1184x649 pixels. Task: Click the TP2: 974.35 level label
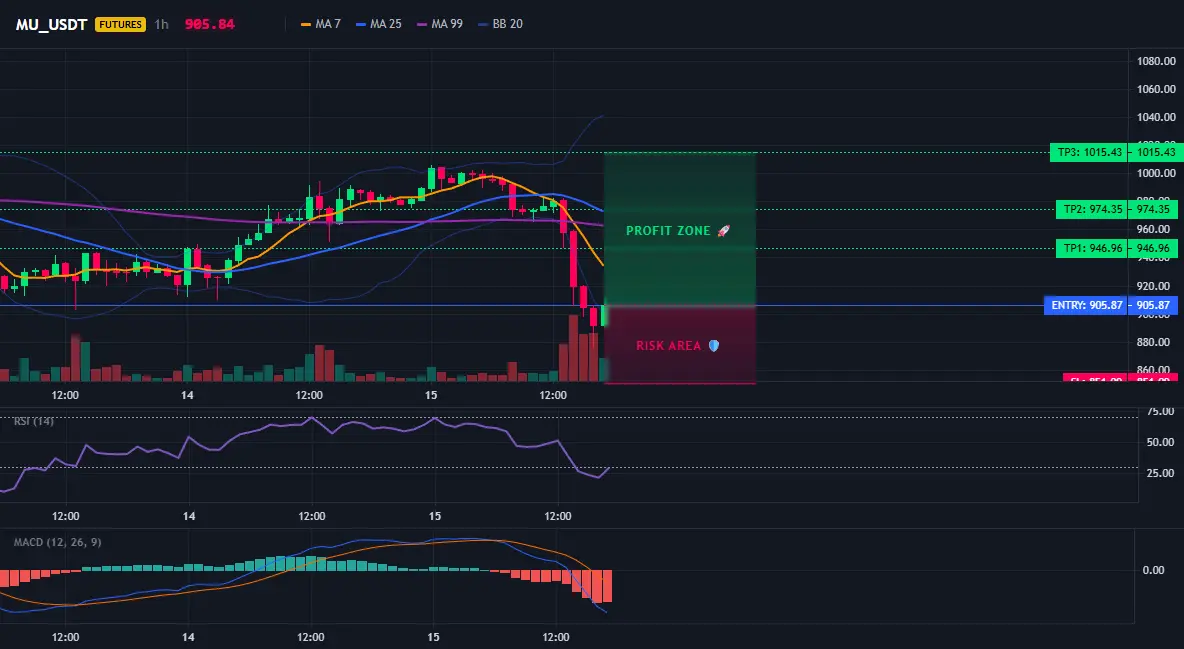[x=1093, y=209]
